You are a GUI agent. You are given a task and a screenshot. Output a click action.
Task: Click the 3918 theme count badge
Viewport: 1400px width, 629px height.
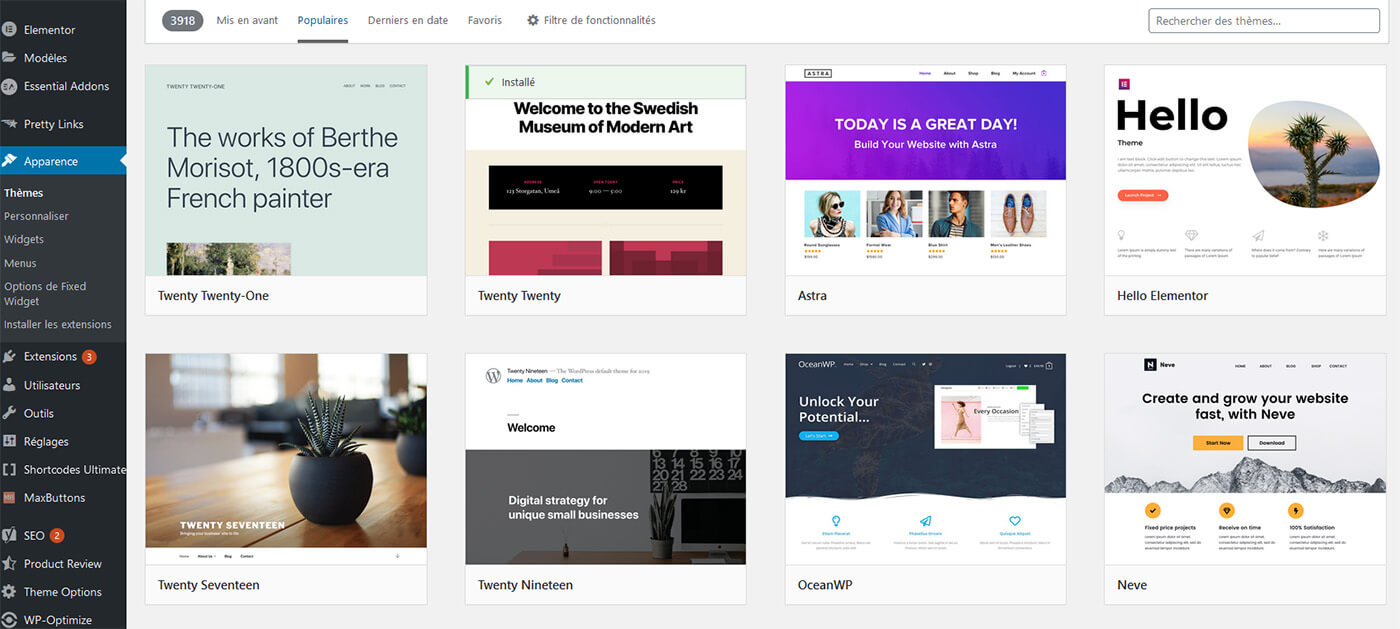click(x=183, y=20)
